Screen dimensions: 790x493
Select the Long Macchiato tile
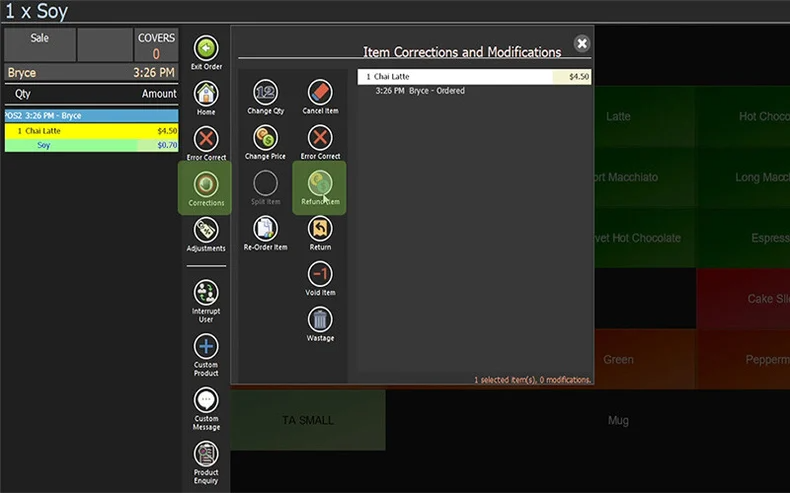743,177
